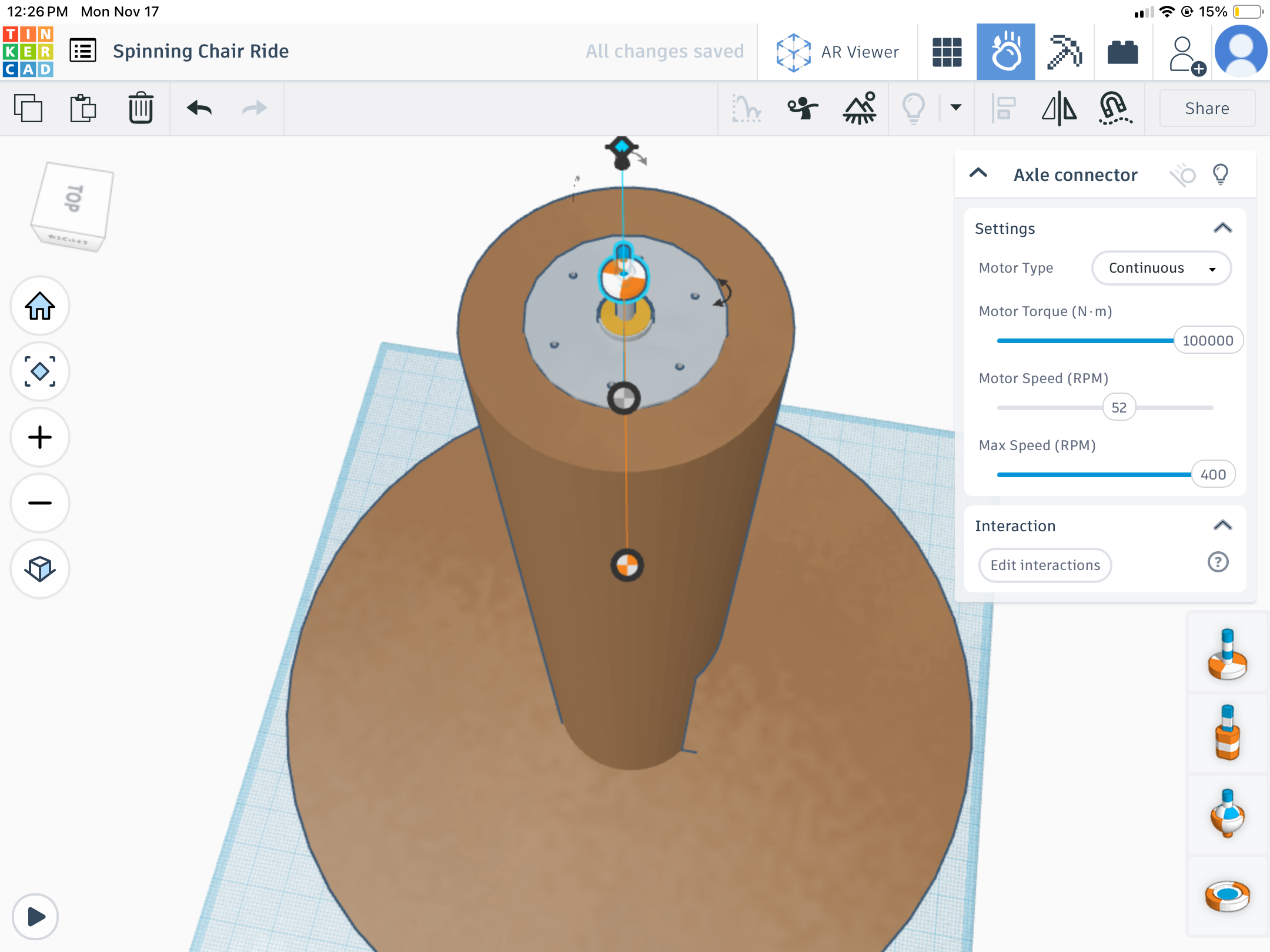Start simulation with the play button
1270x952 pixels.
pyautogui.click(x=35, y=917)
